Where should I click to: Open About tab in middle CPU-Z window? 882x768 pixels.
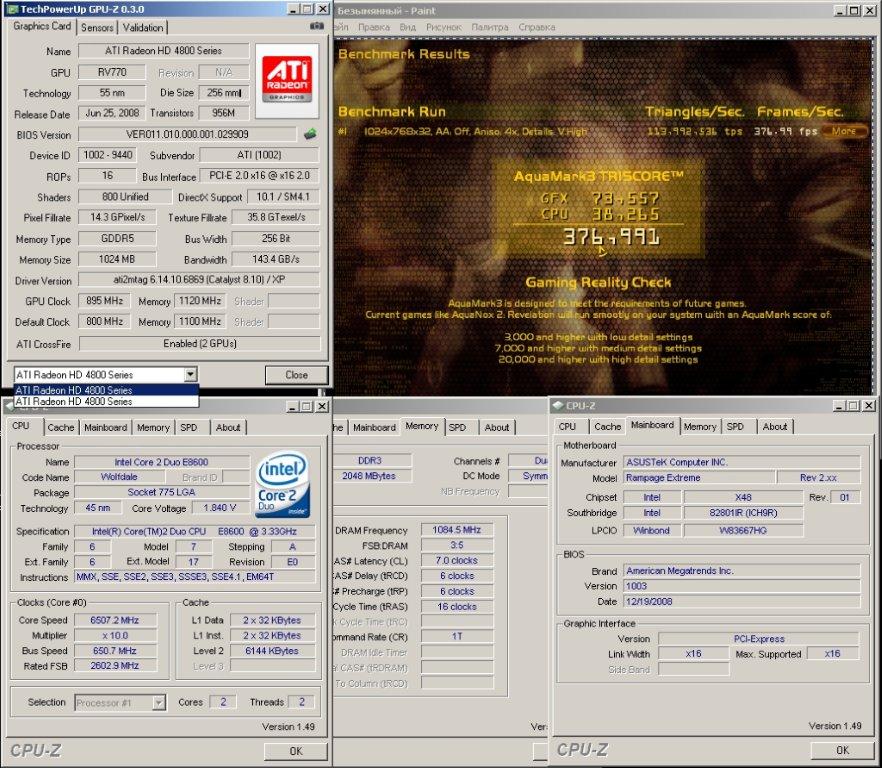[x=497, y=427]
